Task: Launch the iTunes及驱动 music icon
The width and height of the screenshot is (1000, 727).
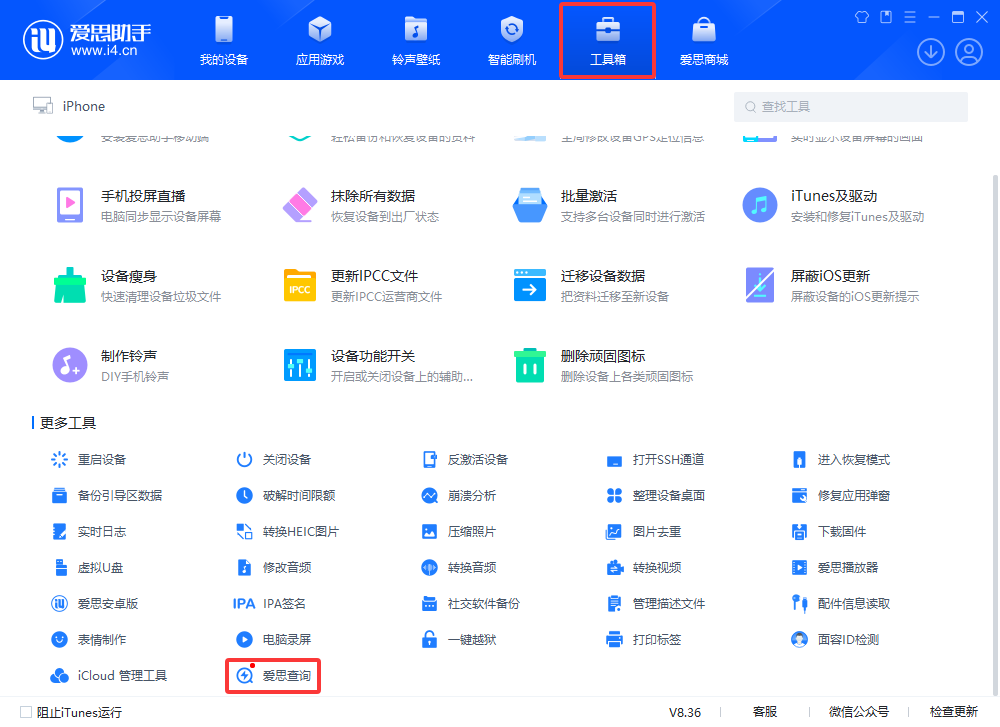Action: 760,205
